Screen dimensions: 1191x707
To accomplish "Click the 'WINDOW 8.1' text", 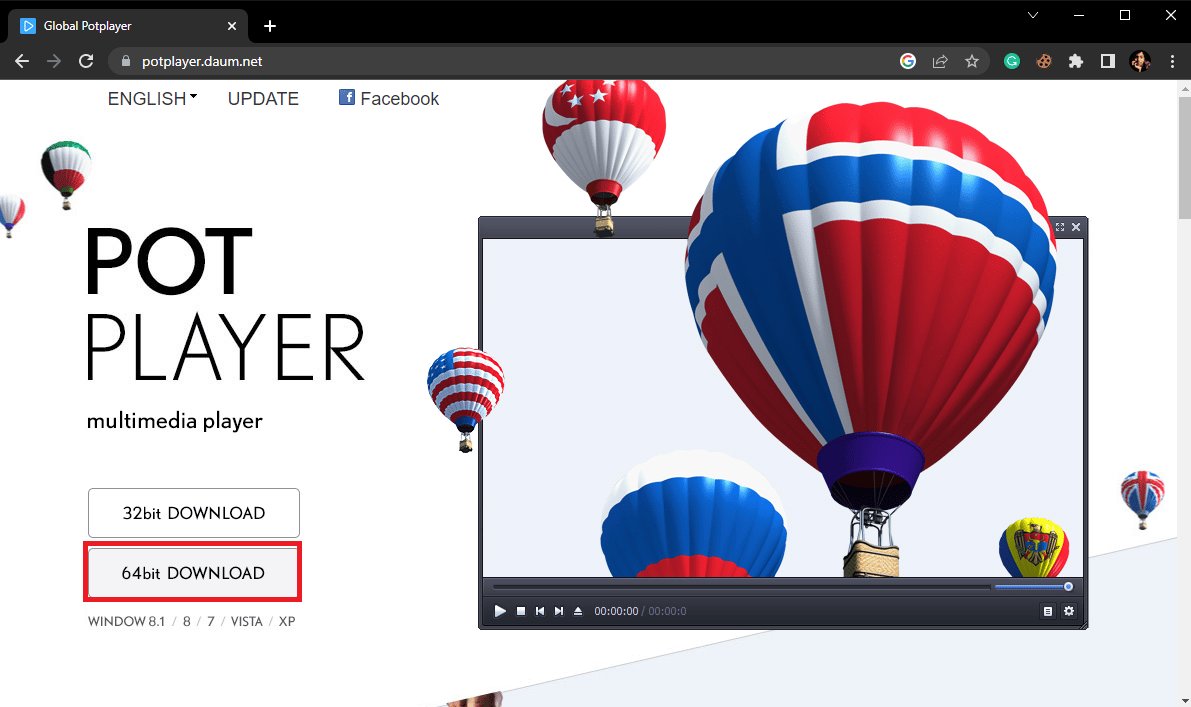I will tap(126, 621).
